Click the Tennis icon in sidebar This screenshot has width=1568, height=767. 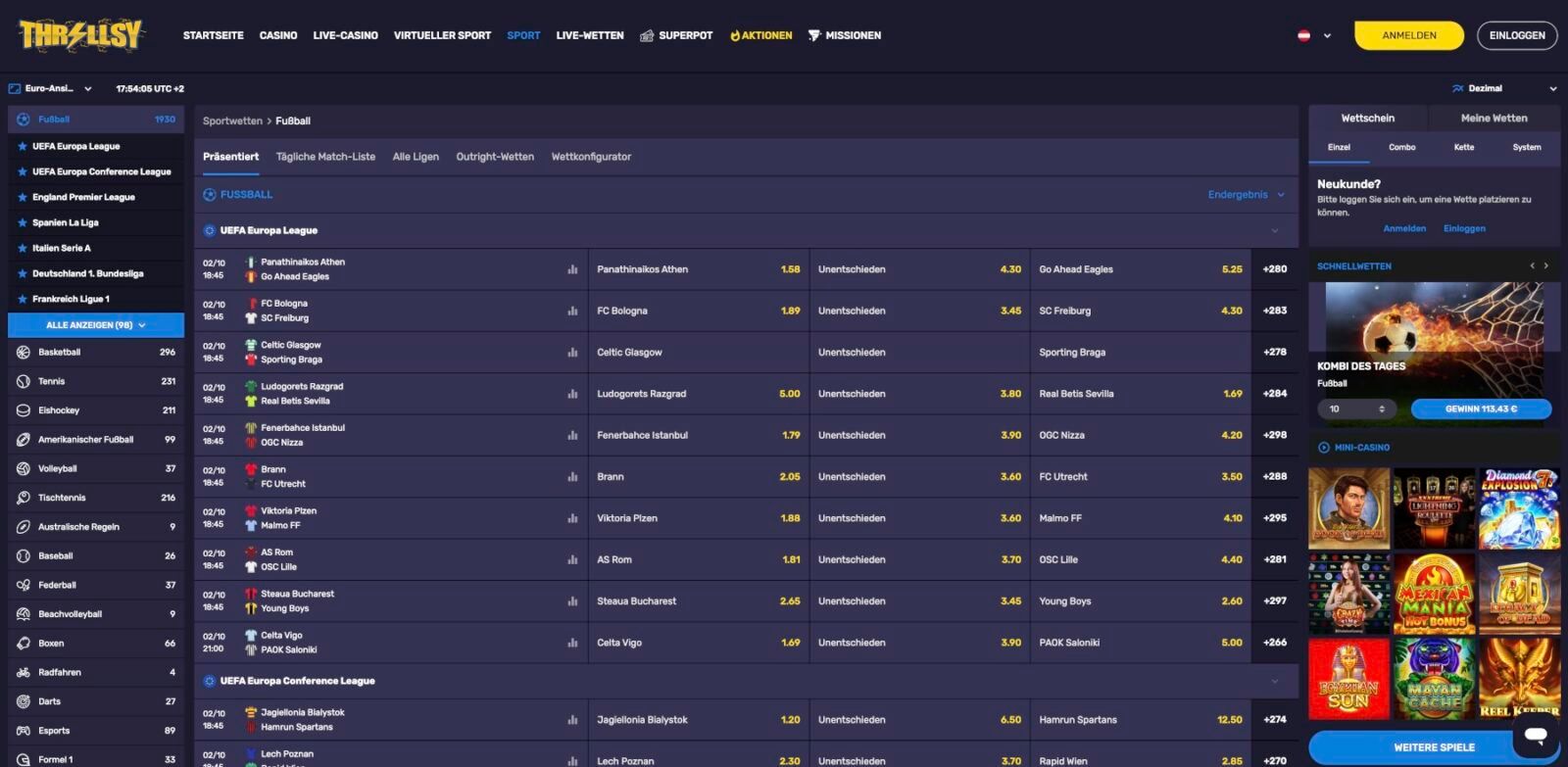(24, 382)
